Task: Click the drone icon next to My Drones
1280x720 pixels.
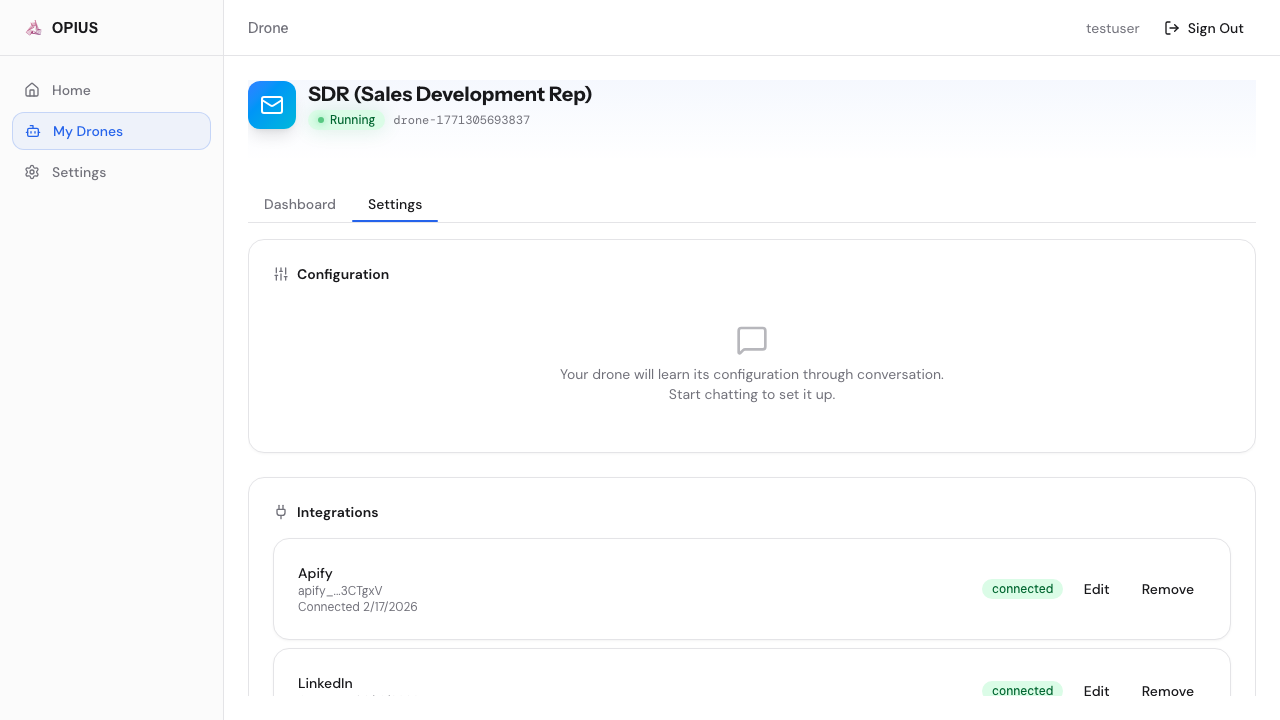Action: pyautogui.click(x=31, y=131)
